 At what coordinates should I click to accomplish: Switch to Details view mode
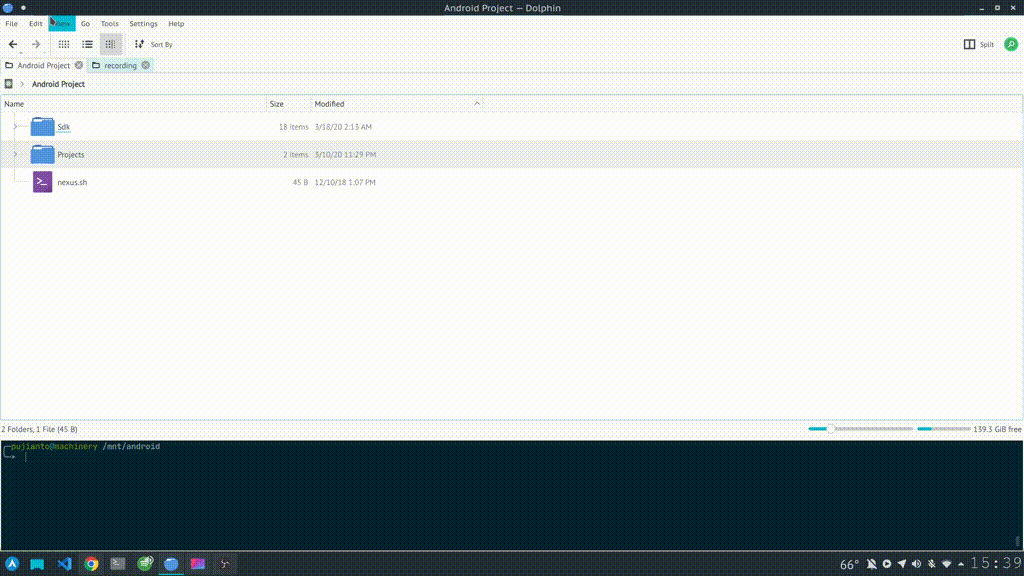click(x=110, y=44)
